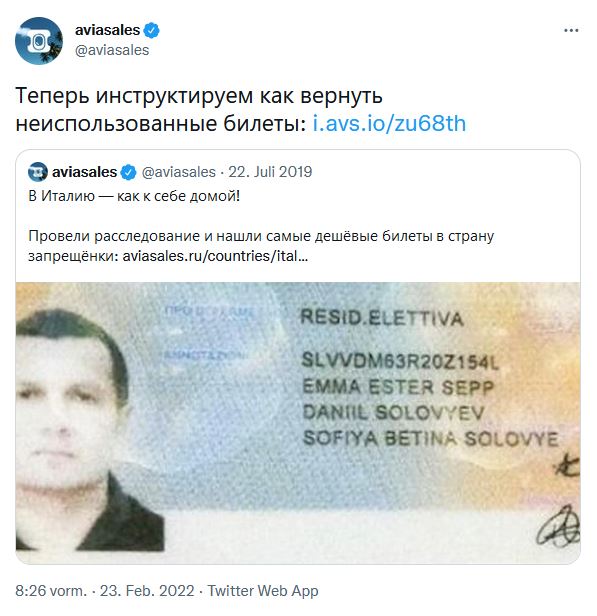Click the 8:26 vorm. timestamp
The image size is (597, 616).
click(51, 591)
